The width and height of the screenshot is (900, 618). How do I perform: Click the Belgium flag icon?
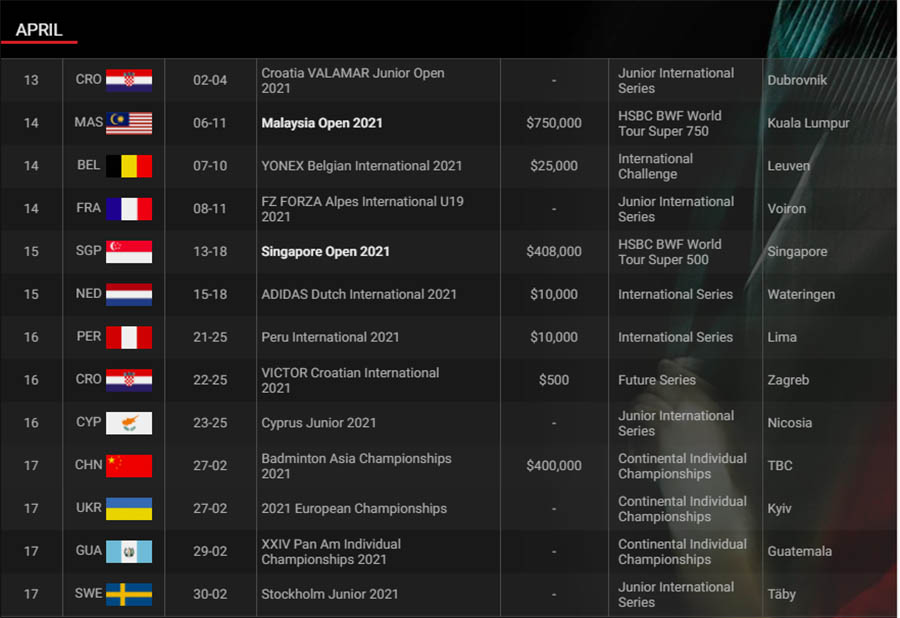pyautogui.click(x=129, y=166)
